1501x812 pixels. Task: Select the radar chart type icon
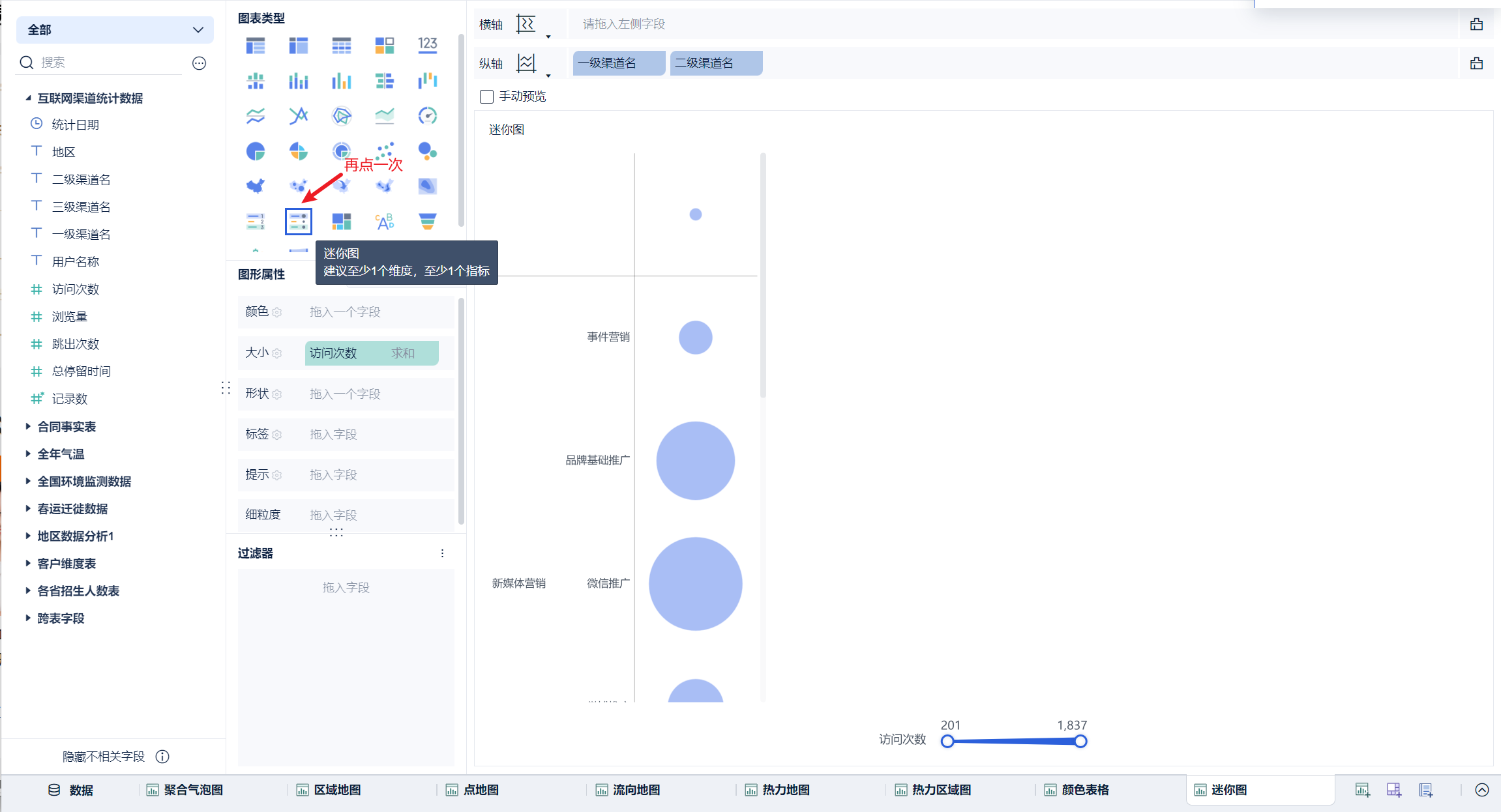[x=342, y=116]
